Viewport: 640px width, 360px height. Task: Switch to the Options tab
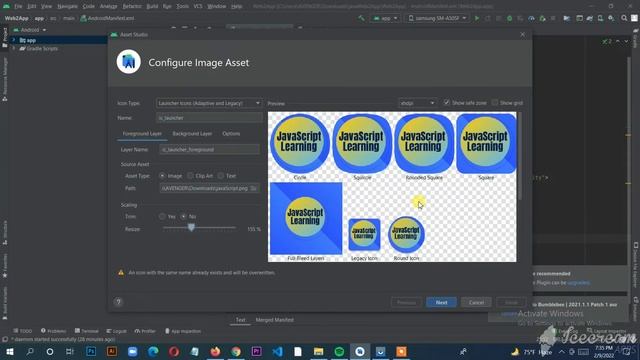[x=231, y=133]
